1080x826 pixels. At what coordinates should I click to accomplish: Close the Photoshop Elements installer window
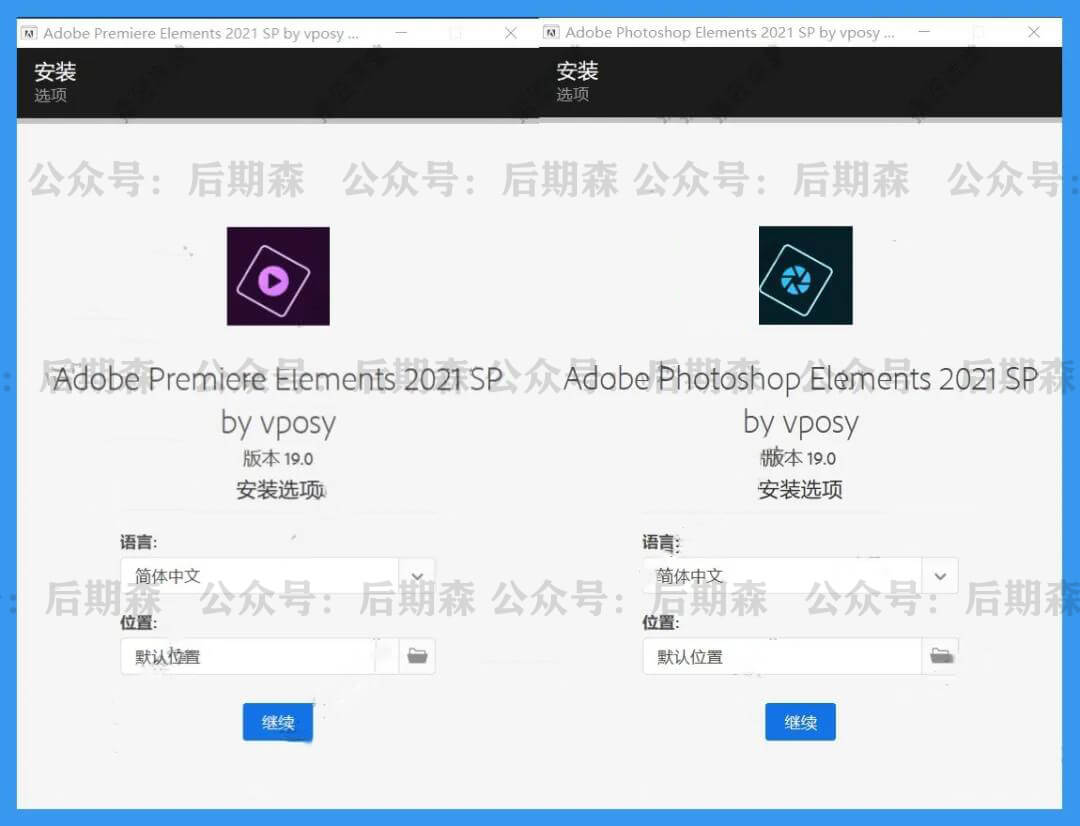click(1033, 32)
